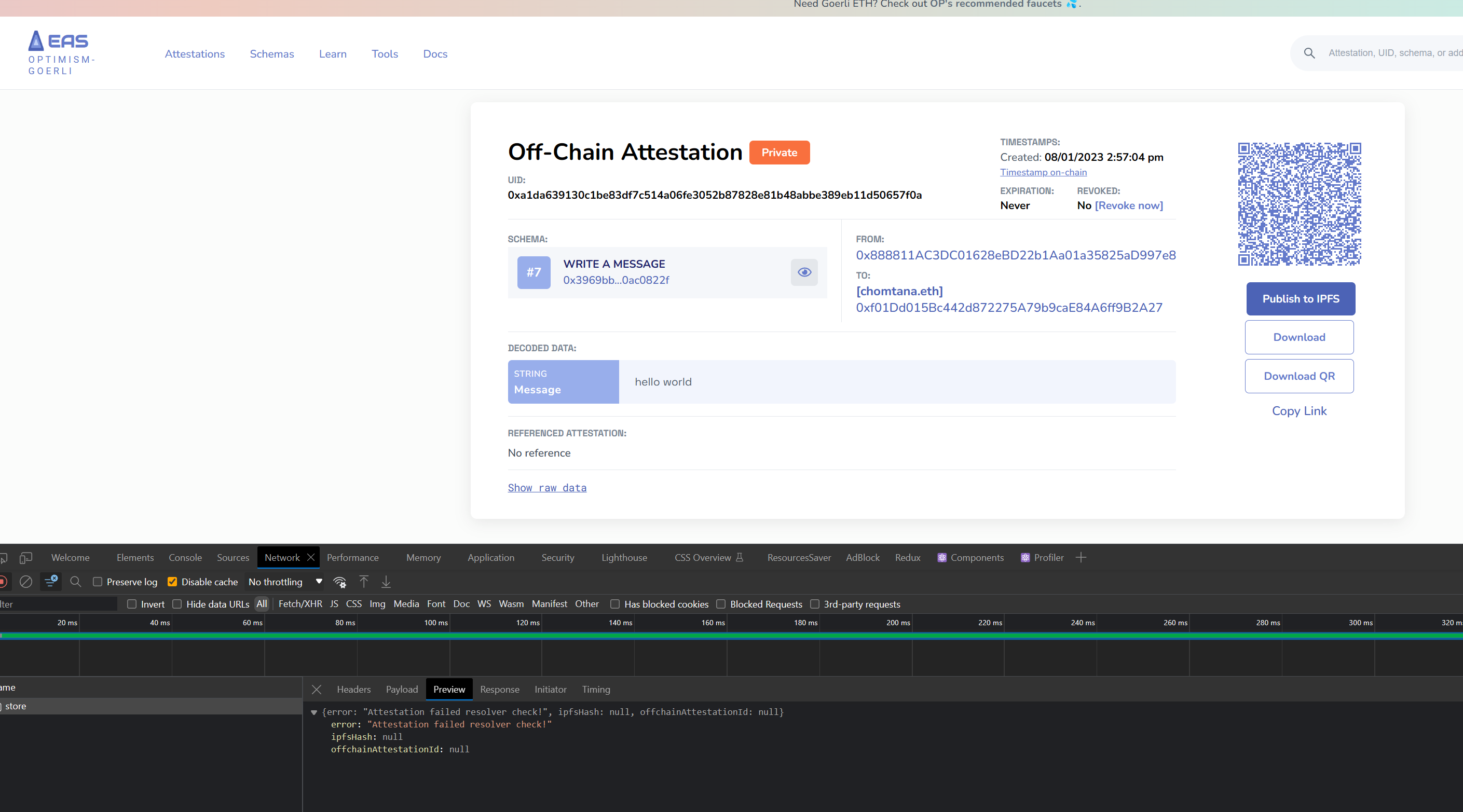Toggle the schema preview eye icon
This screenshot has width=1463, height=812.
pyautogui.click(x=804, y=272)
